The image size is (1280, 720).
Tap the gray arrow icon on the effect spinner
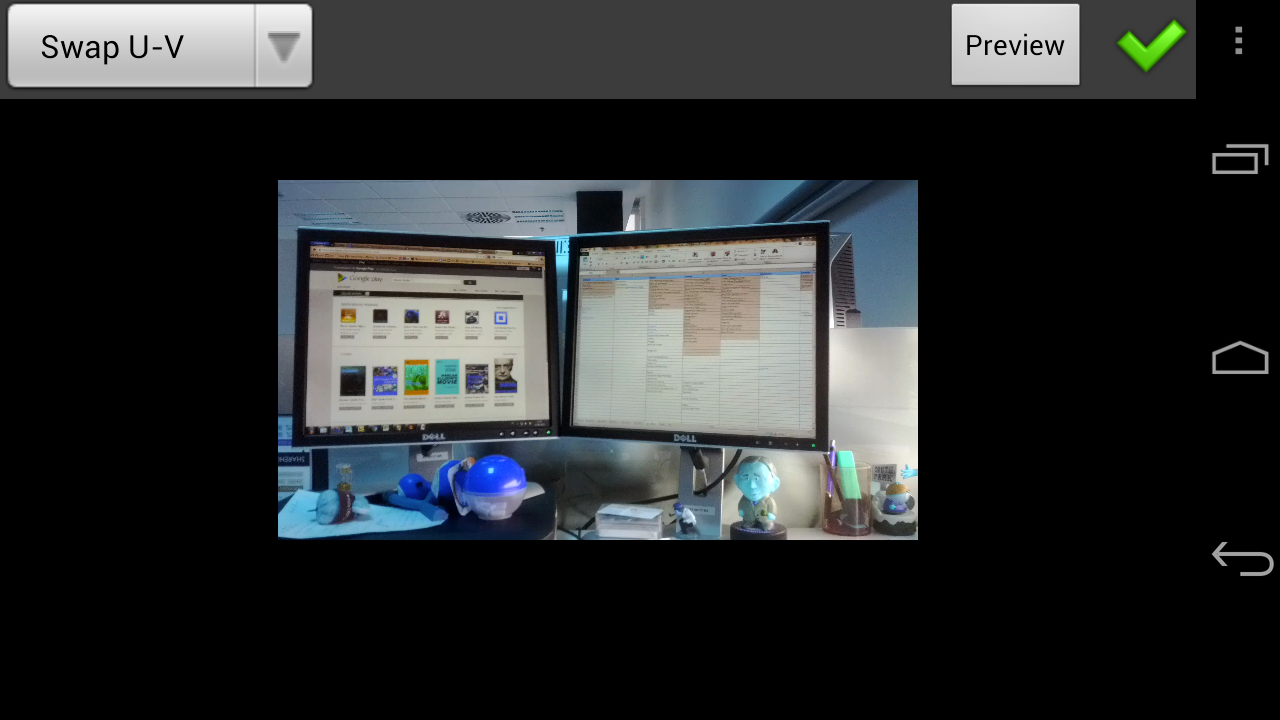[284, 46]
